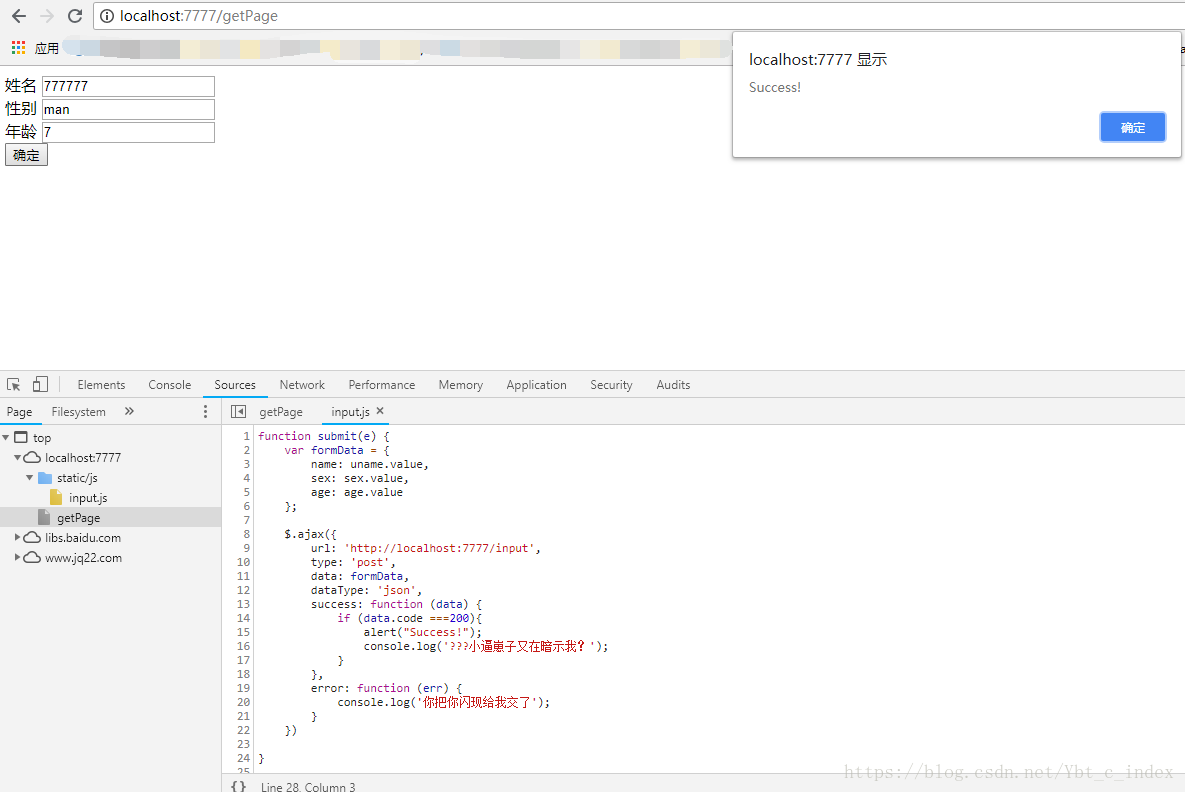Select the input.js editor tab
Screen dimensions: 1185x792
click(x=350, y=412)
